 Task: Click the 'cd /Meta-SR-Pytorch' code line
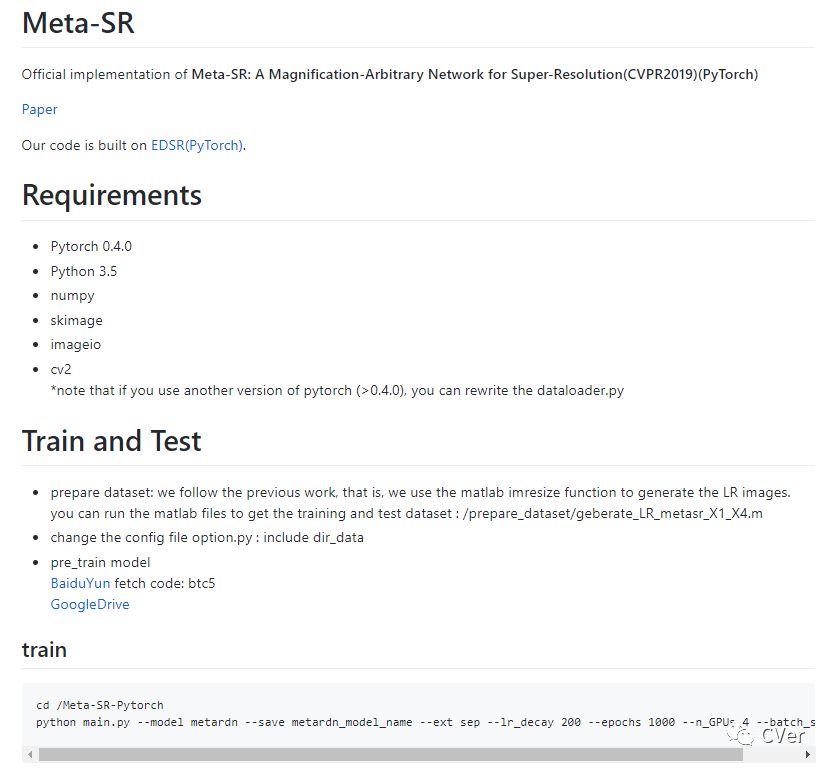pyautogui.click(x=99, y=705)
